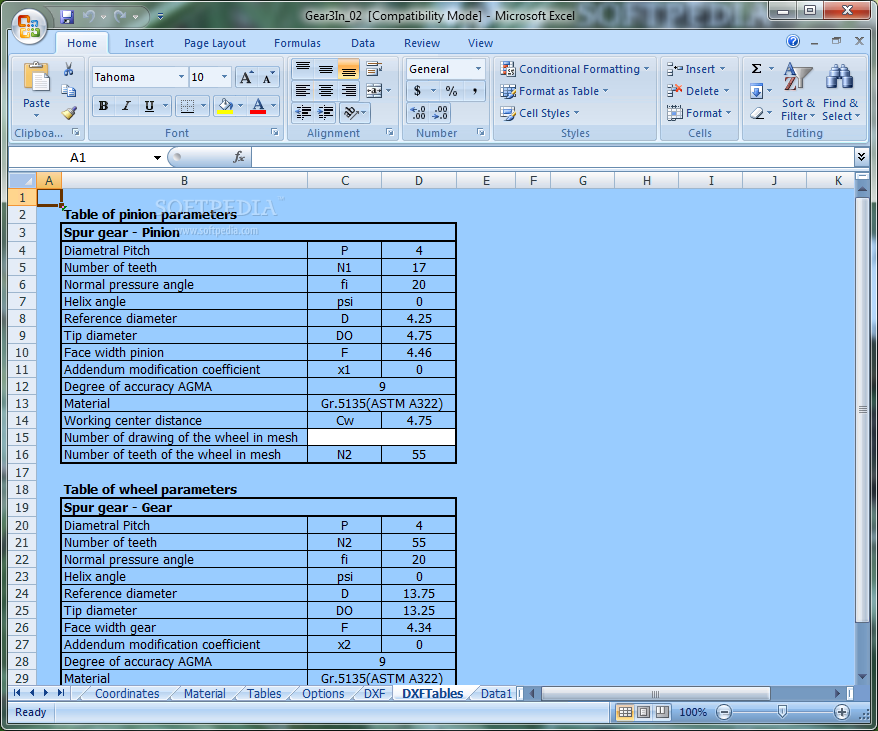Click the Insert Function fx icon

(239, 157)
